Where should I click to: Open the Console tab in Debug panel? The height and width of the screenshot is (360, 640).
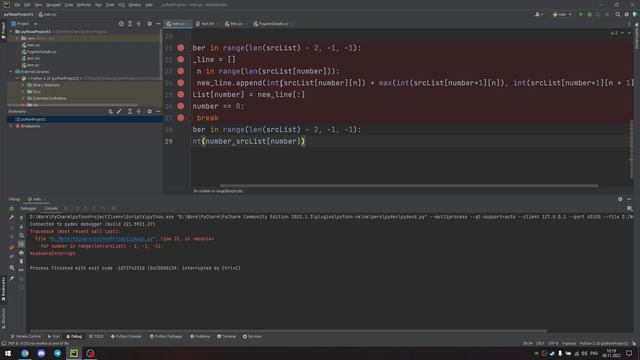(x=51, y=208)
